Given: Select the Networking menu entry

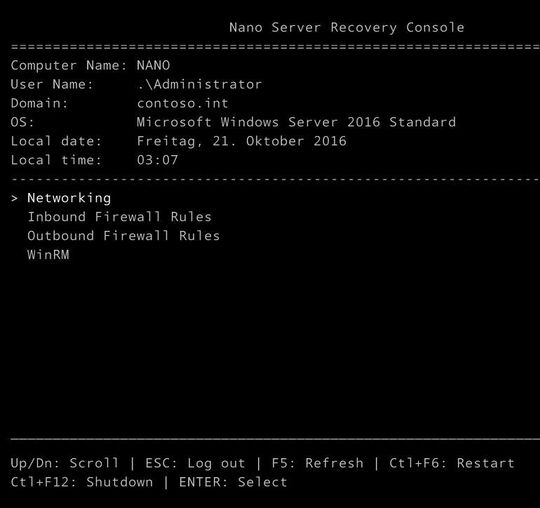Looking at the screenshot, I should (69, 198).
